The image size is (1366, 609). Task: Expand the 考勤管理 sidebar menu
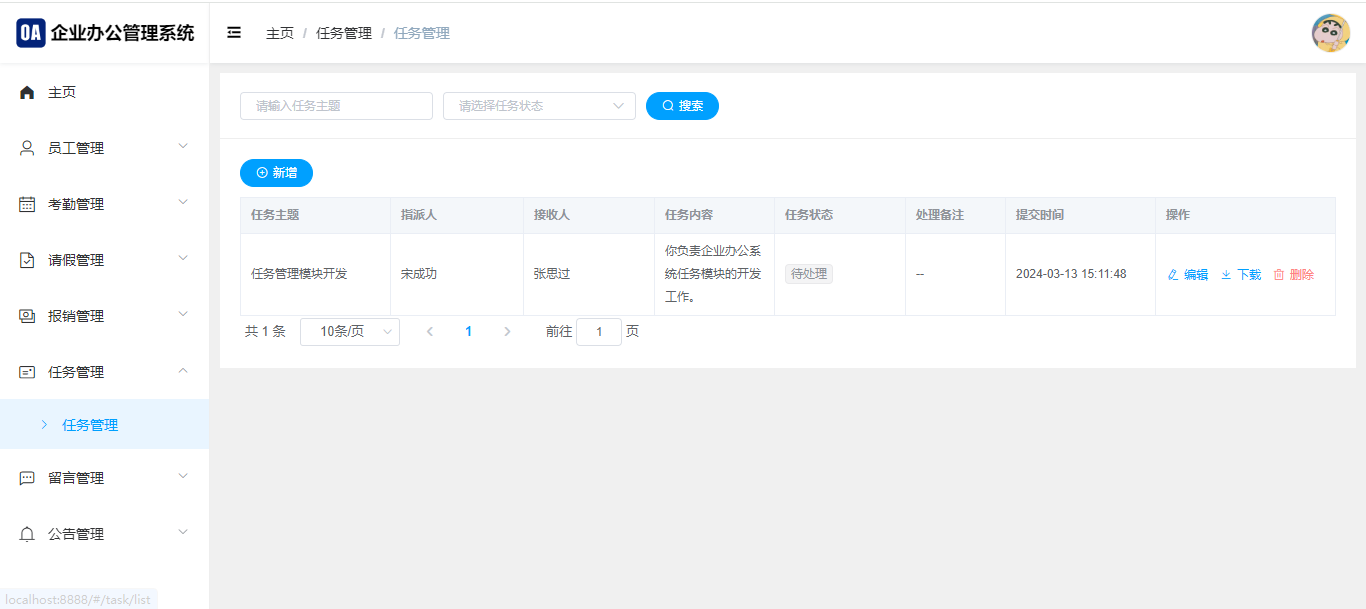pyautogui.click(x=104, y=204)
